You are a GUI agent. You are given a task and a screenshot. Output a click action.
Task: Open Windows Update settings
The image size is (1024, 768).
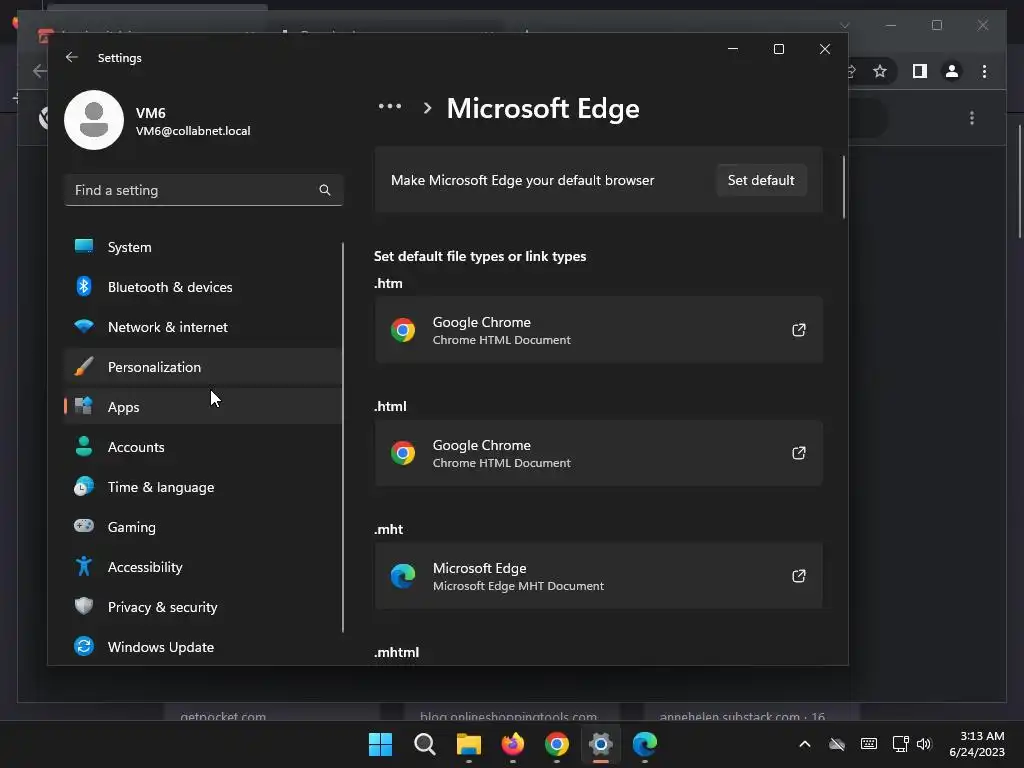point(203,647)
